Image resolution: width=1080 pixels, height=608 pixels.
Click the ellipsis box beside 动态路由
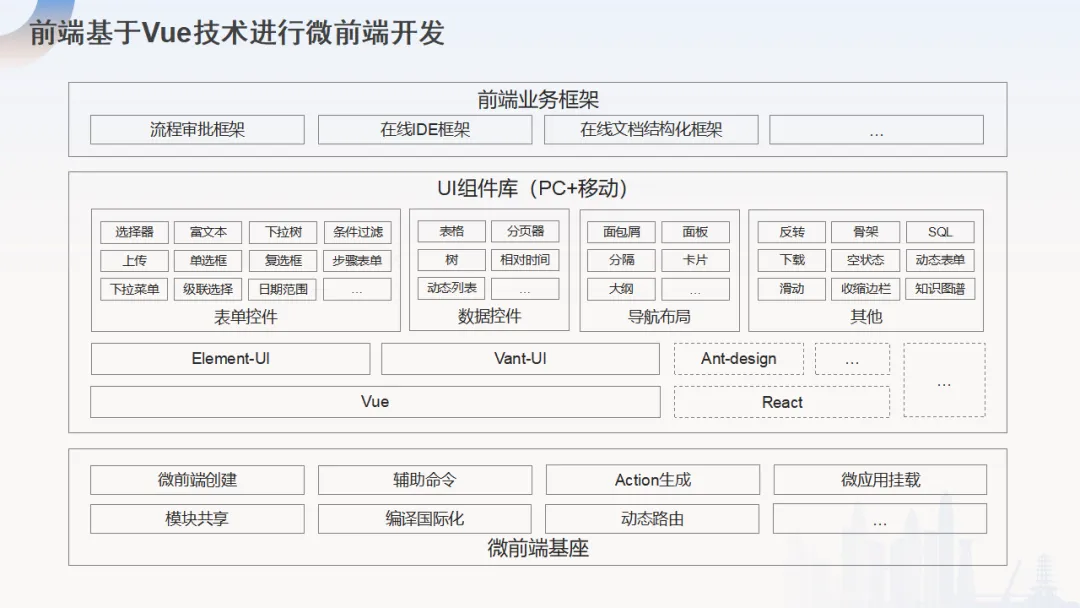[880, 519]
